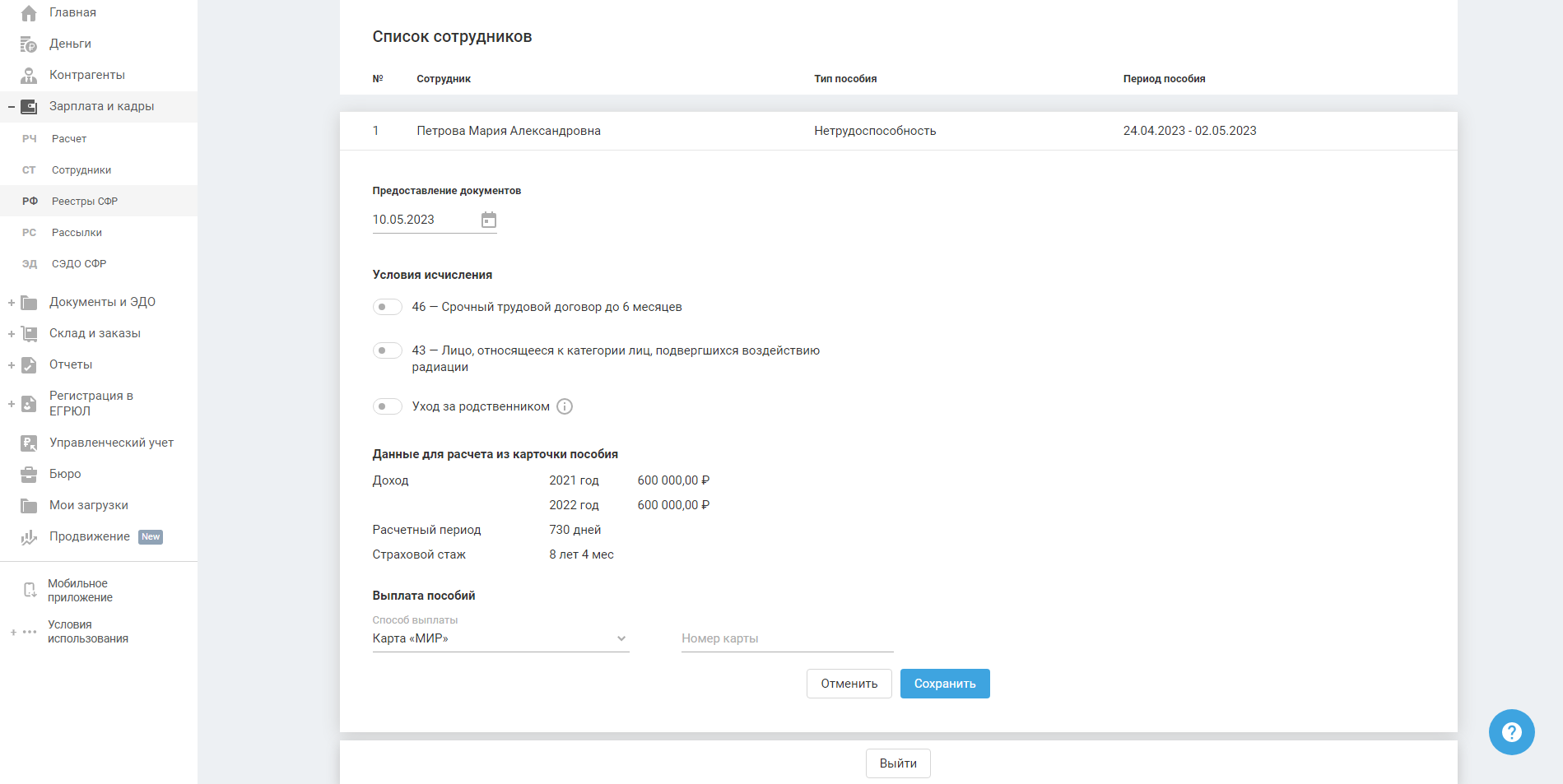The height and width of the screenshot is (784, 1563).
Task: Open the Расчет submenu item
Action: [69, 139]
